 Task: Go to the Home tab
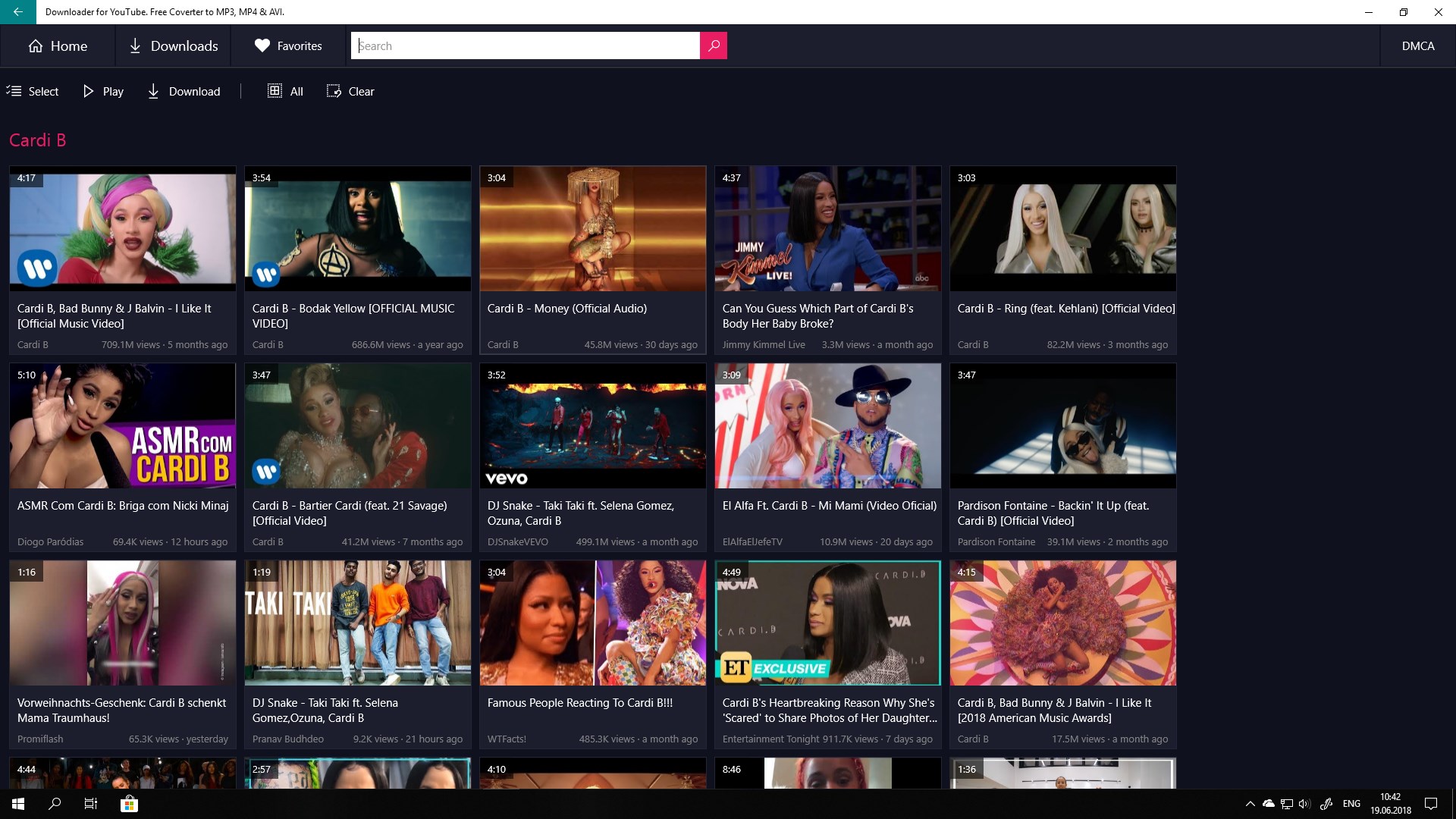58,45
